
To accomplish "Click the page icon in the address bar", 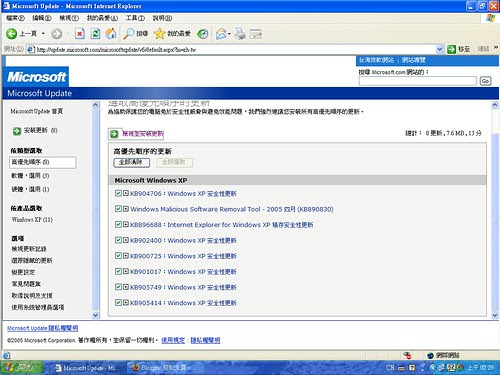I will 31,49.
